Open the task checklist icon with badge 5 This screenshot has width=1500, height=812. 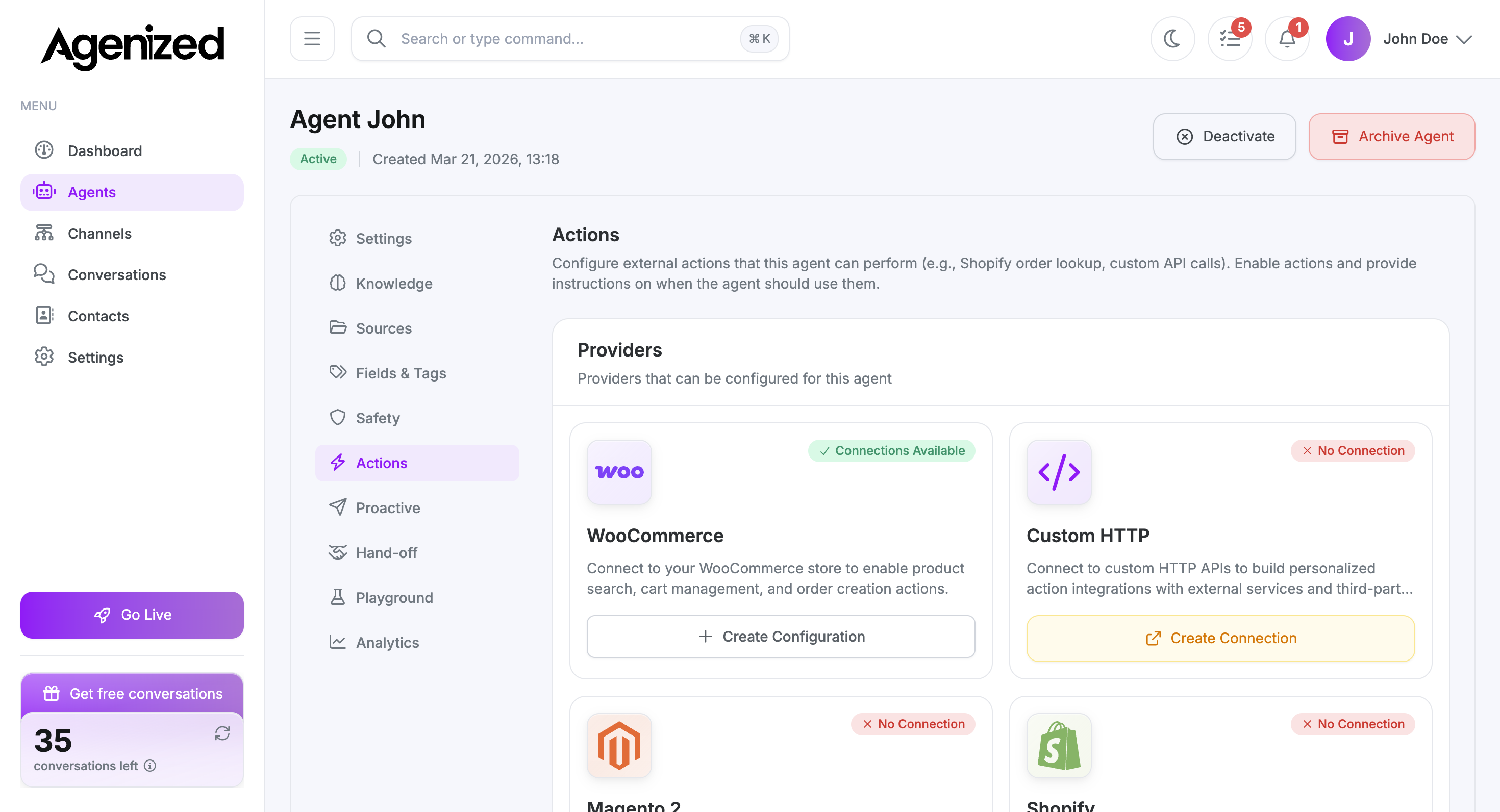(x=1230, y=38)
